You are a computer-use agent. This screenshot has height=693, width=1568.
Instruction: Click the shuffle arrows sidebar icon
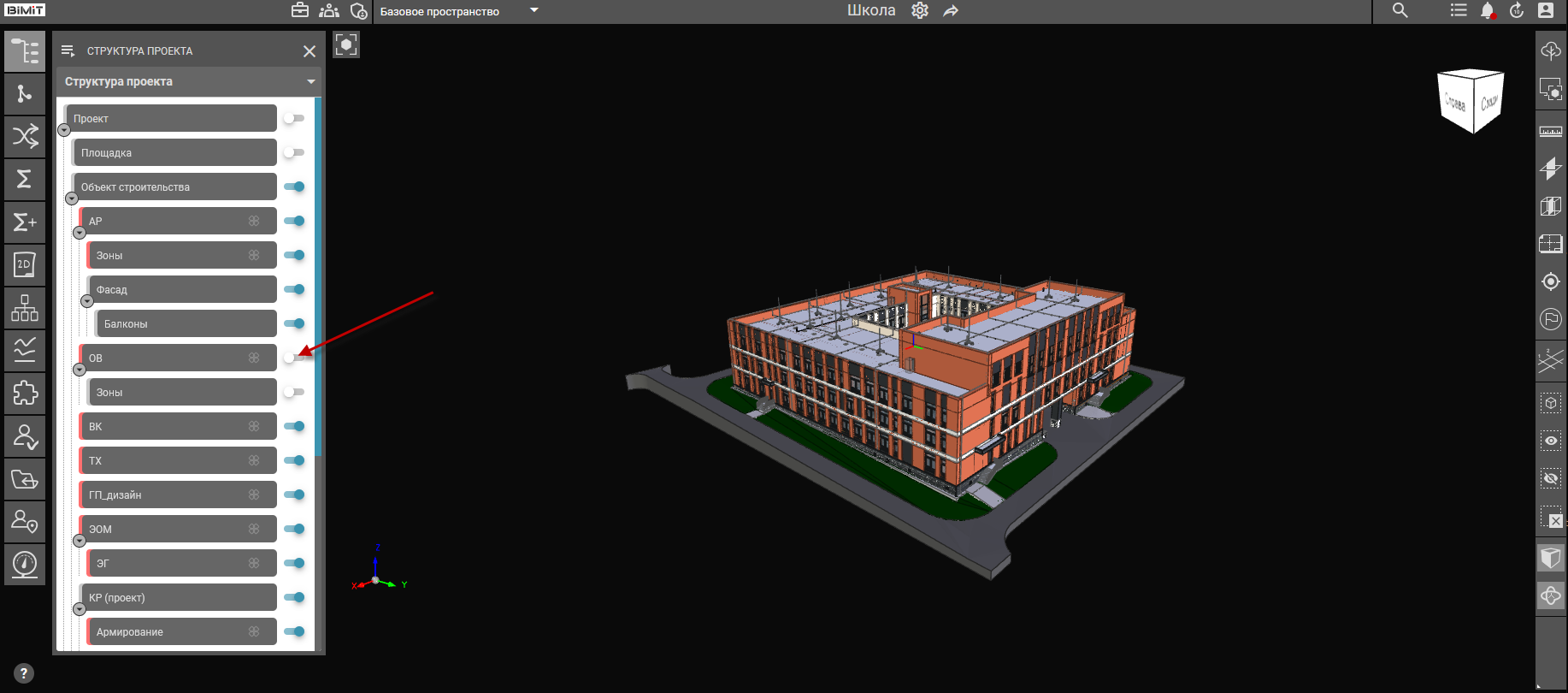click(25, 136)
